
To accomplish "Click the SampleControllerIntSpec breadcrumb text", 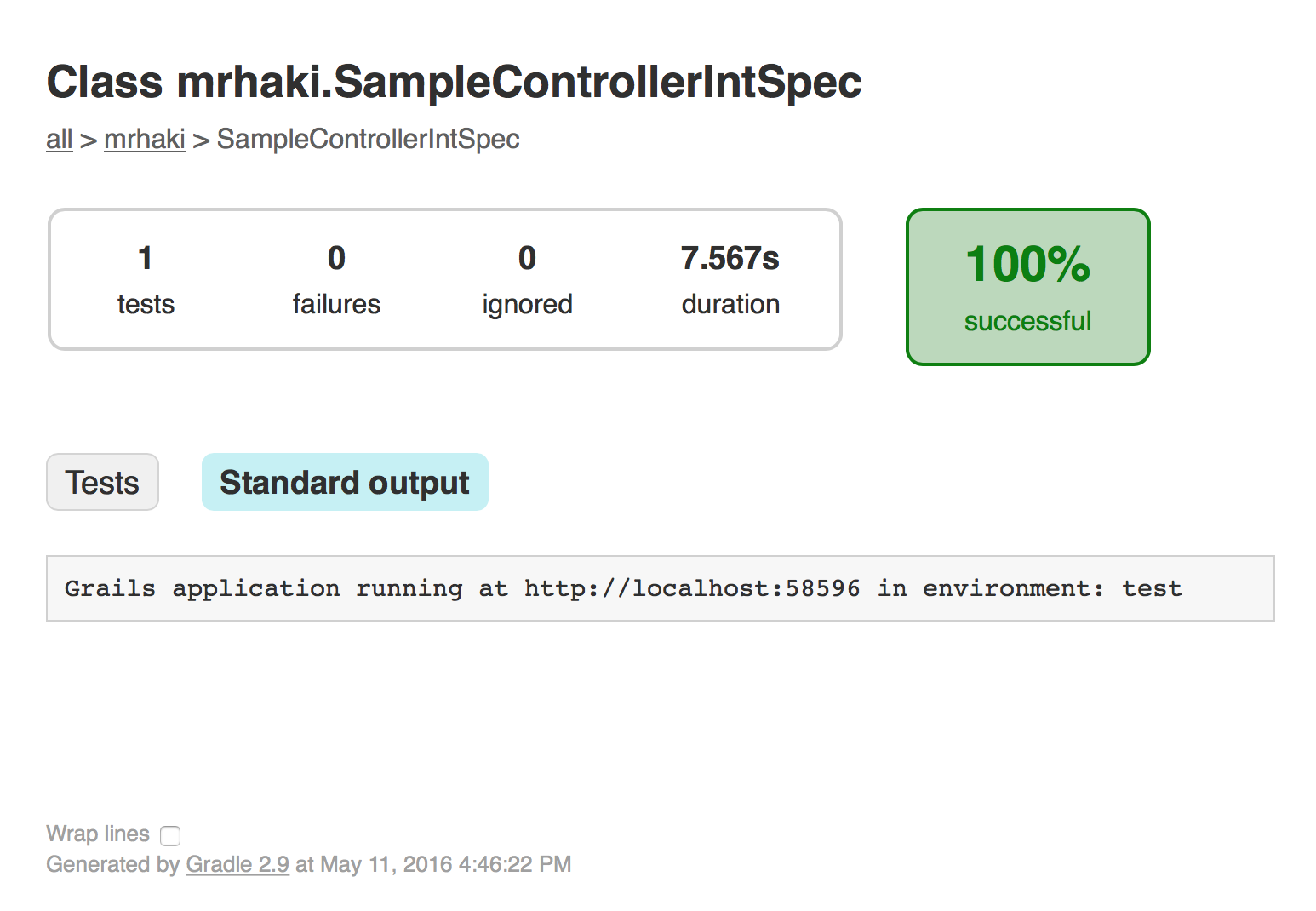I will pyautogui.click(x=368, y=139).
